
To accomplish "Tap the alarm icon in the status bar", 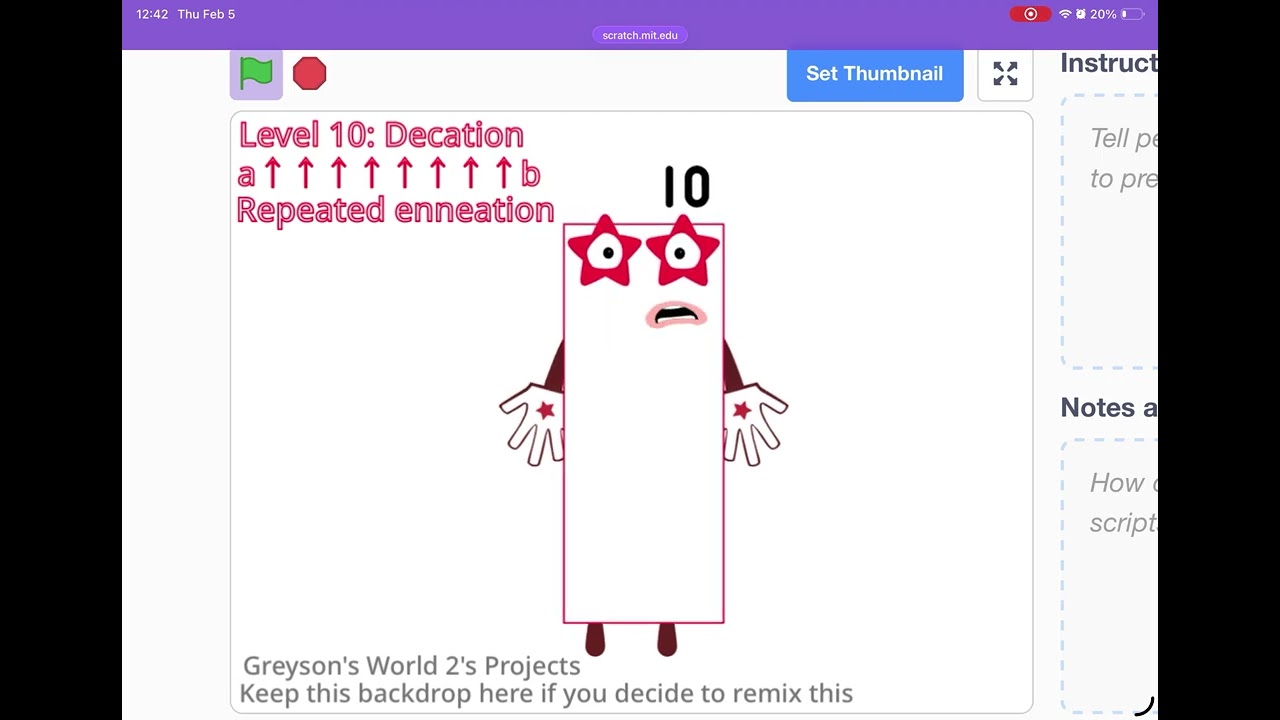I will pos(1081,14).
